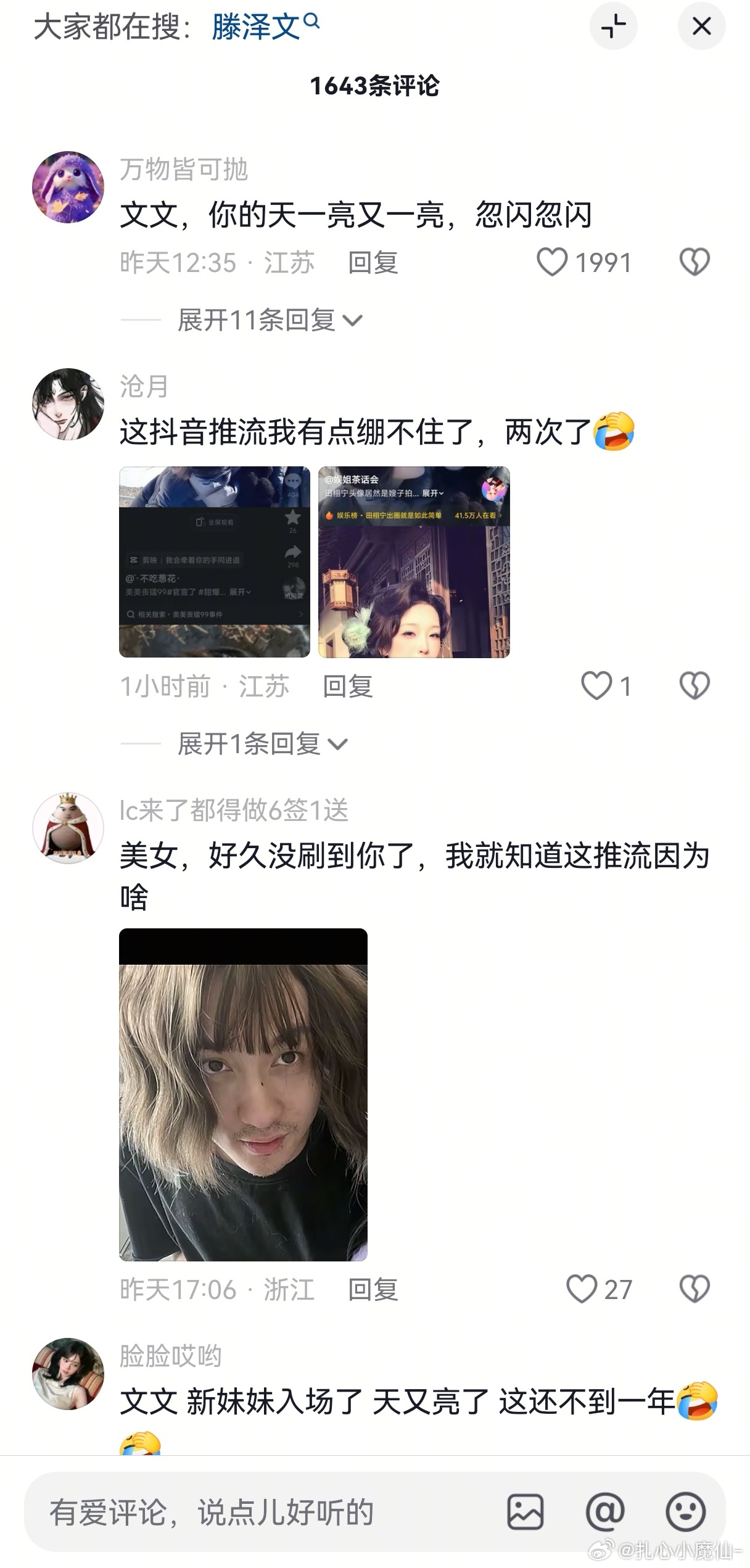Expand 展开11条回复 replies
Image resolution: width=750 pixels, height=1568 pixels.
click(270, 320)
